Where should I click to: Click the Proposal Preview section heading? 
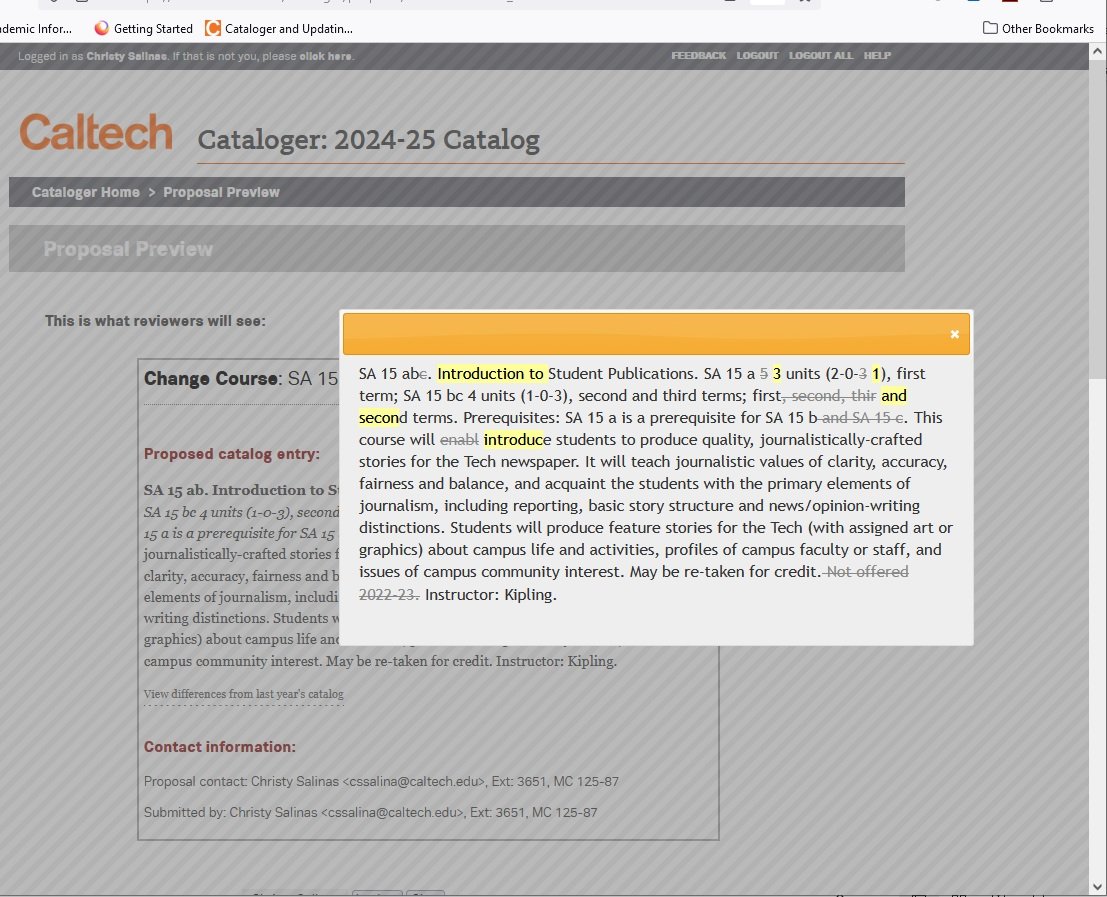click(128, 249)
